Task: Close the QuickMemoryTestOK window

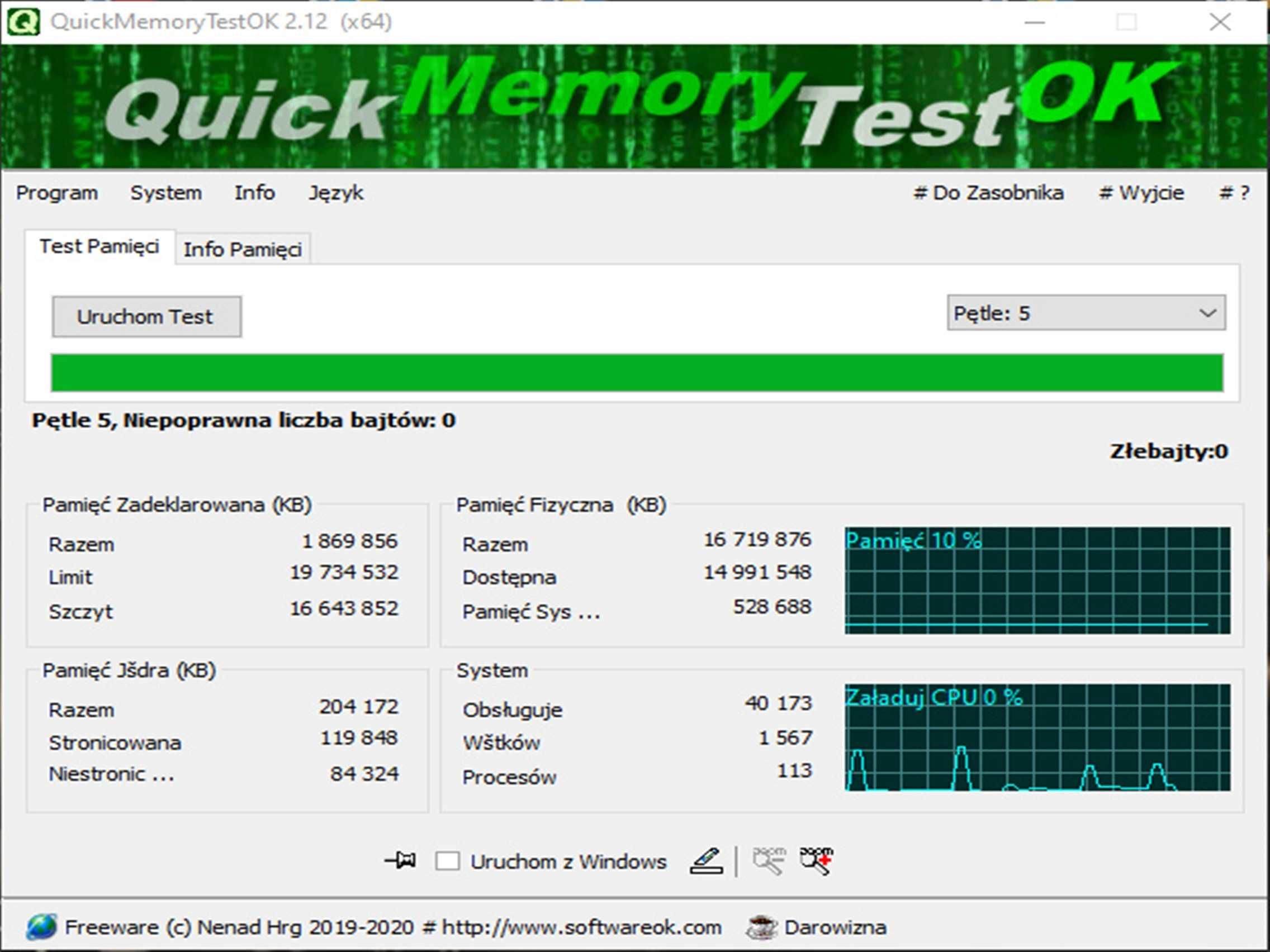Action: (x=1220, y=22)
